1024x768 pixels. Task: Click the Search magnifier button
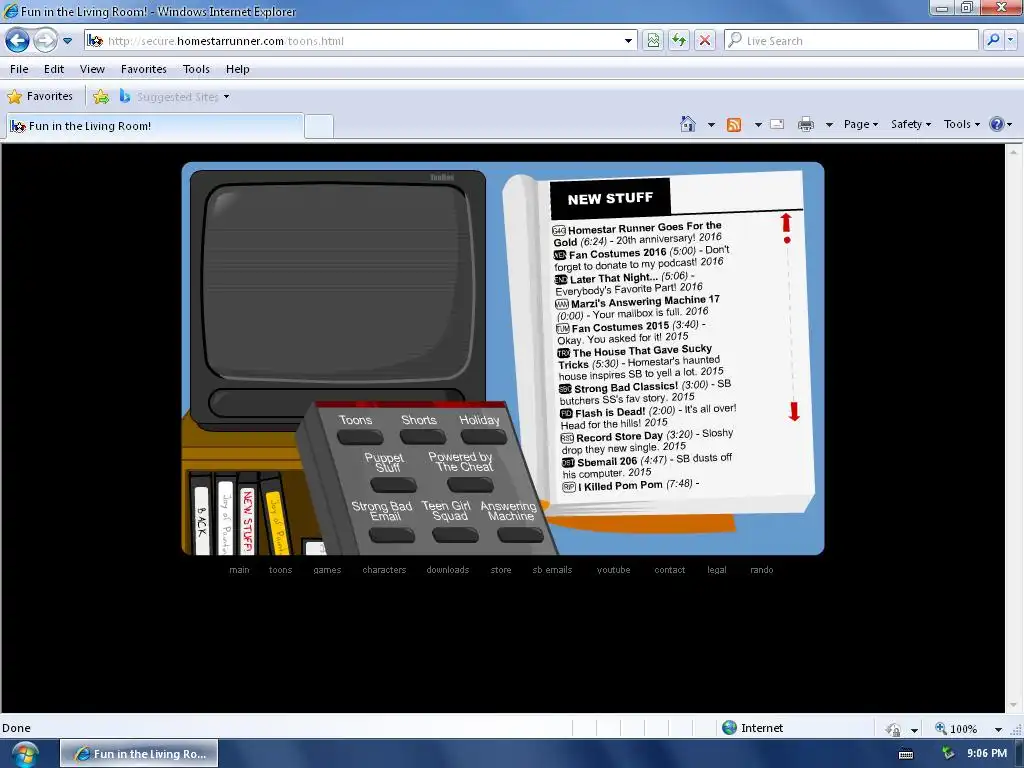pyautogui.click(x=993, y=40)
